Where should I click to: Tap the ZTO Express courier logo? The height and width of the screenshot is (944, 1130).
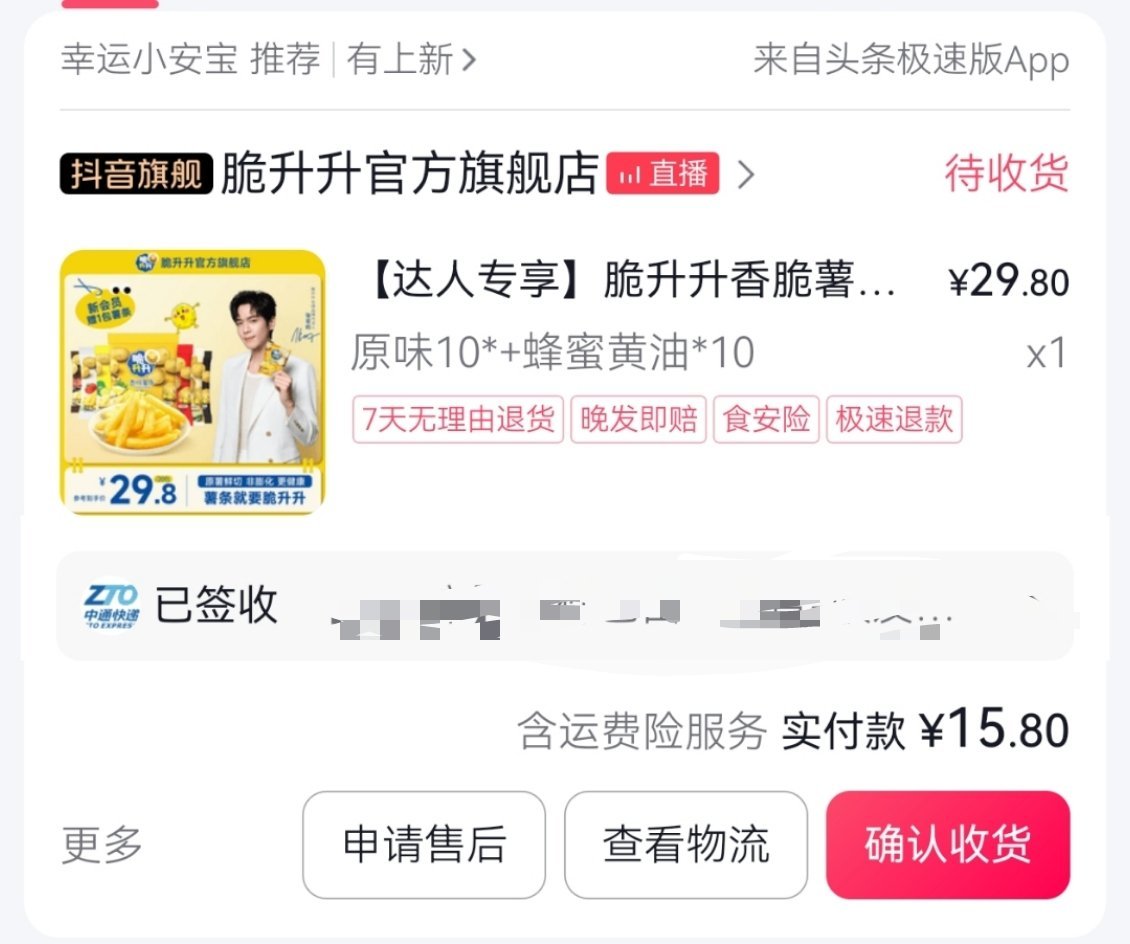tap(111, 606)
